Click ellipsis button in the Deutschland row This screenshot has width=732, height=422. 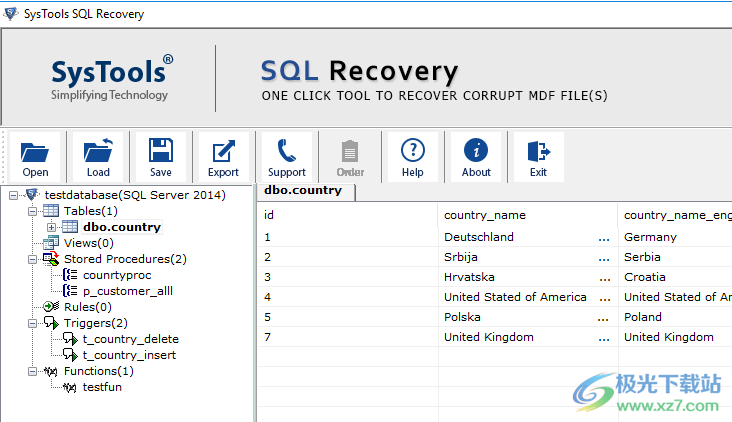click(604, 237)
